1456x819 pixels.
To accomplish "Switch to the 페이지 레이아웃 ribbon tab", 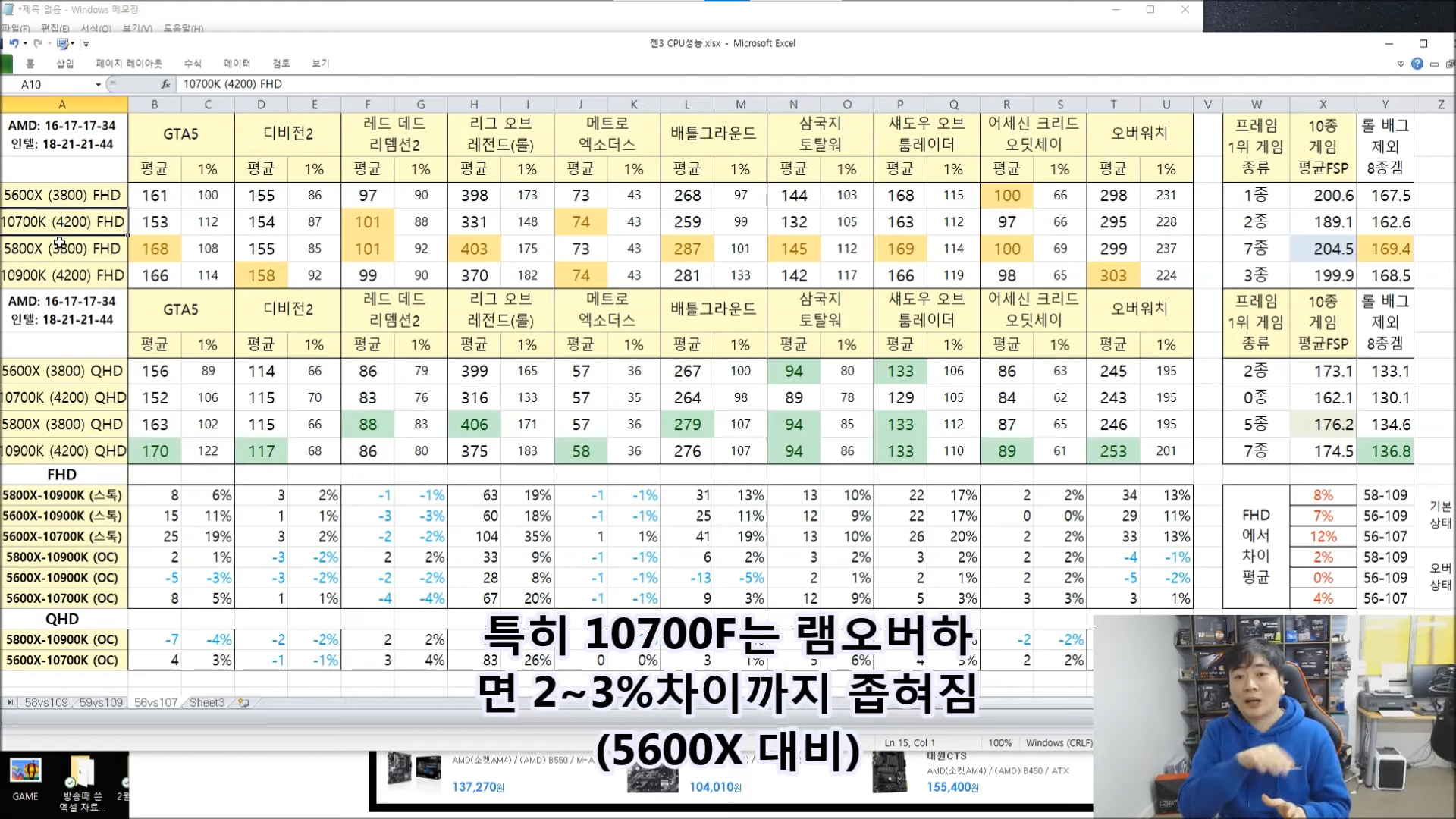I will tap(129, 64).
